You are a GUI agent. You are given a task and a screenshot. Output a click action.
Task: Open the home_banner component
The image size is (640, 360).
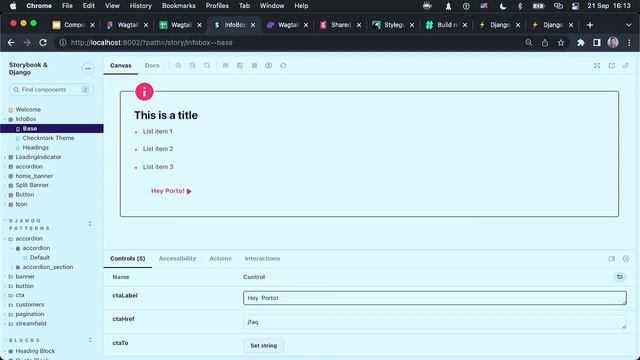pyautogui.click(x=34, y=176)
